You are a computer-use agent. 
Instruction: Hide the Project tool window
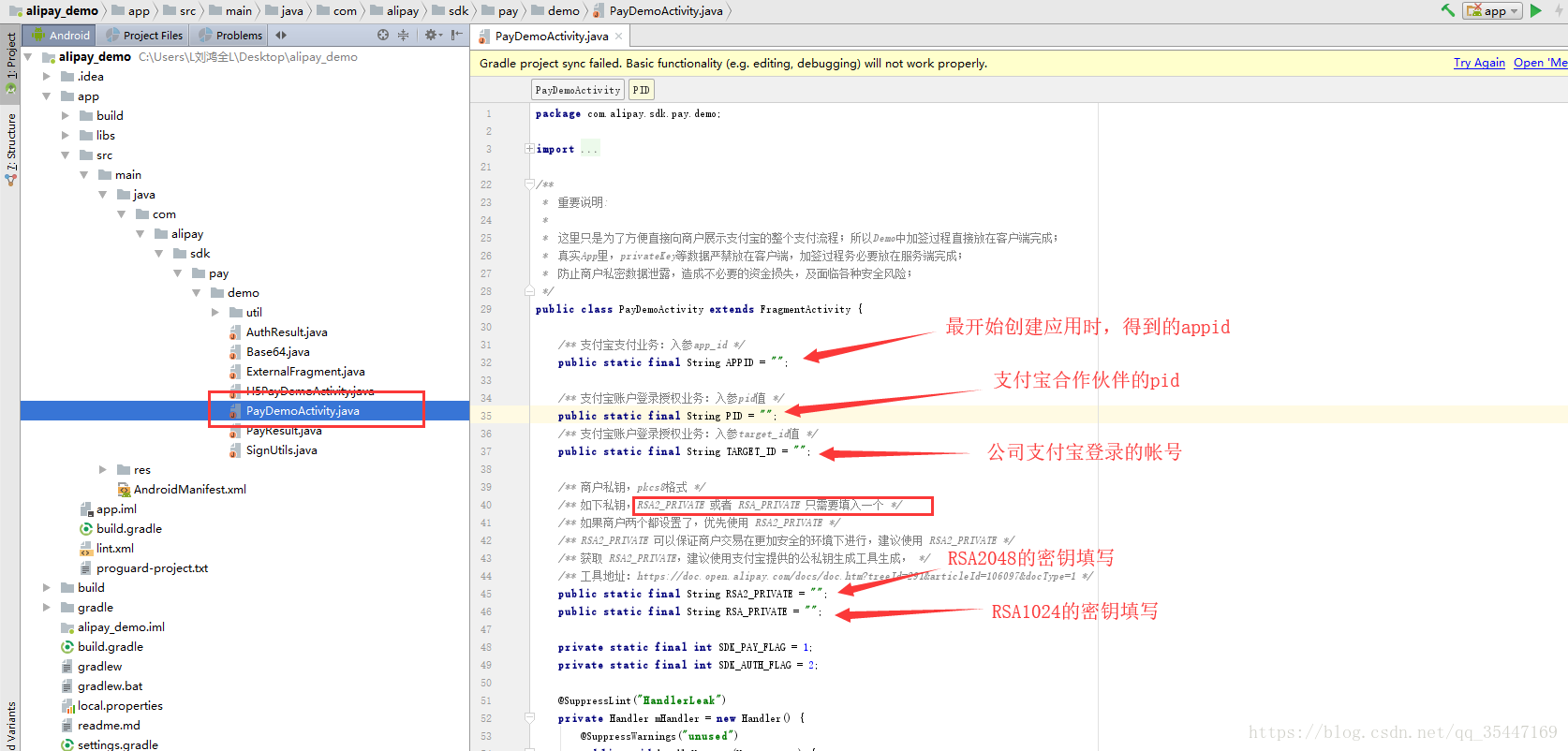[x=456, y=35]
